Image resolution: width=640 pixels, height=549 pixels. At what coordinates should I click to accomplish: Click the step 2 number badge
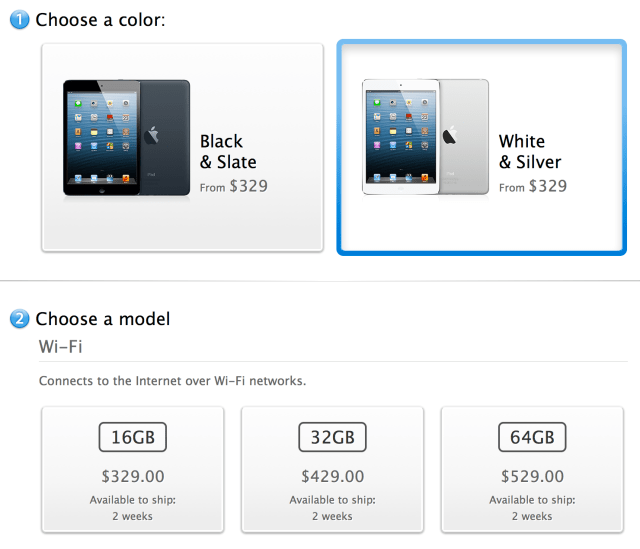pos(20,320)
